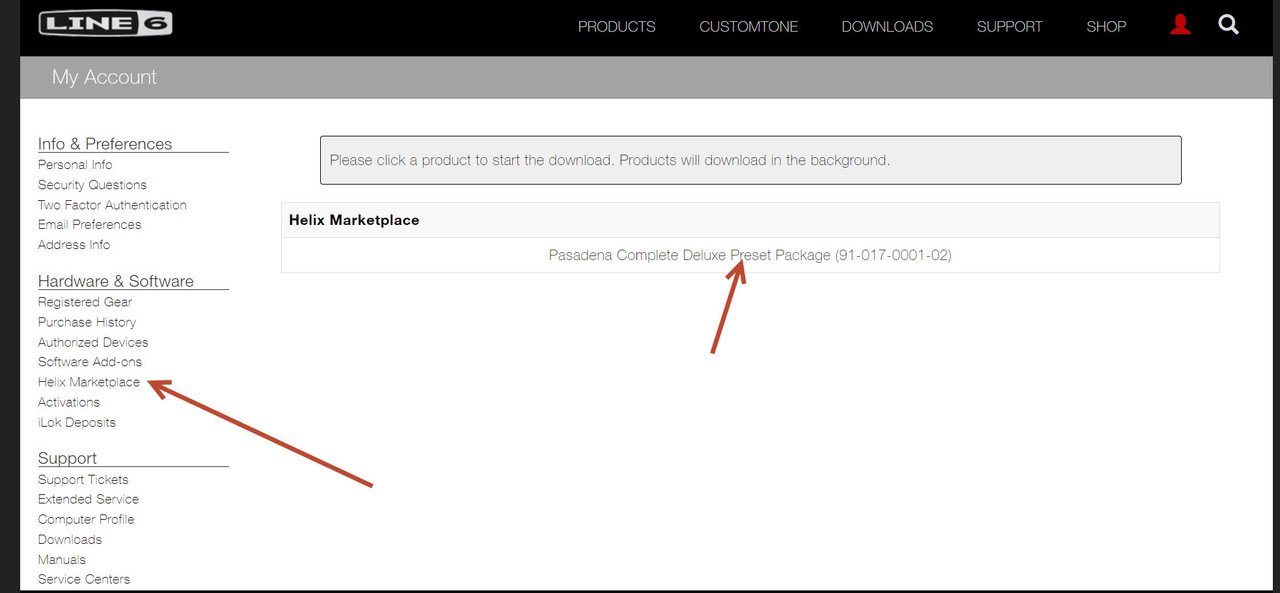Click the My Account page title
Viewport: 1280px width, 593px height.
point(104,77)
